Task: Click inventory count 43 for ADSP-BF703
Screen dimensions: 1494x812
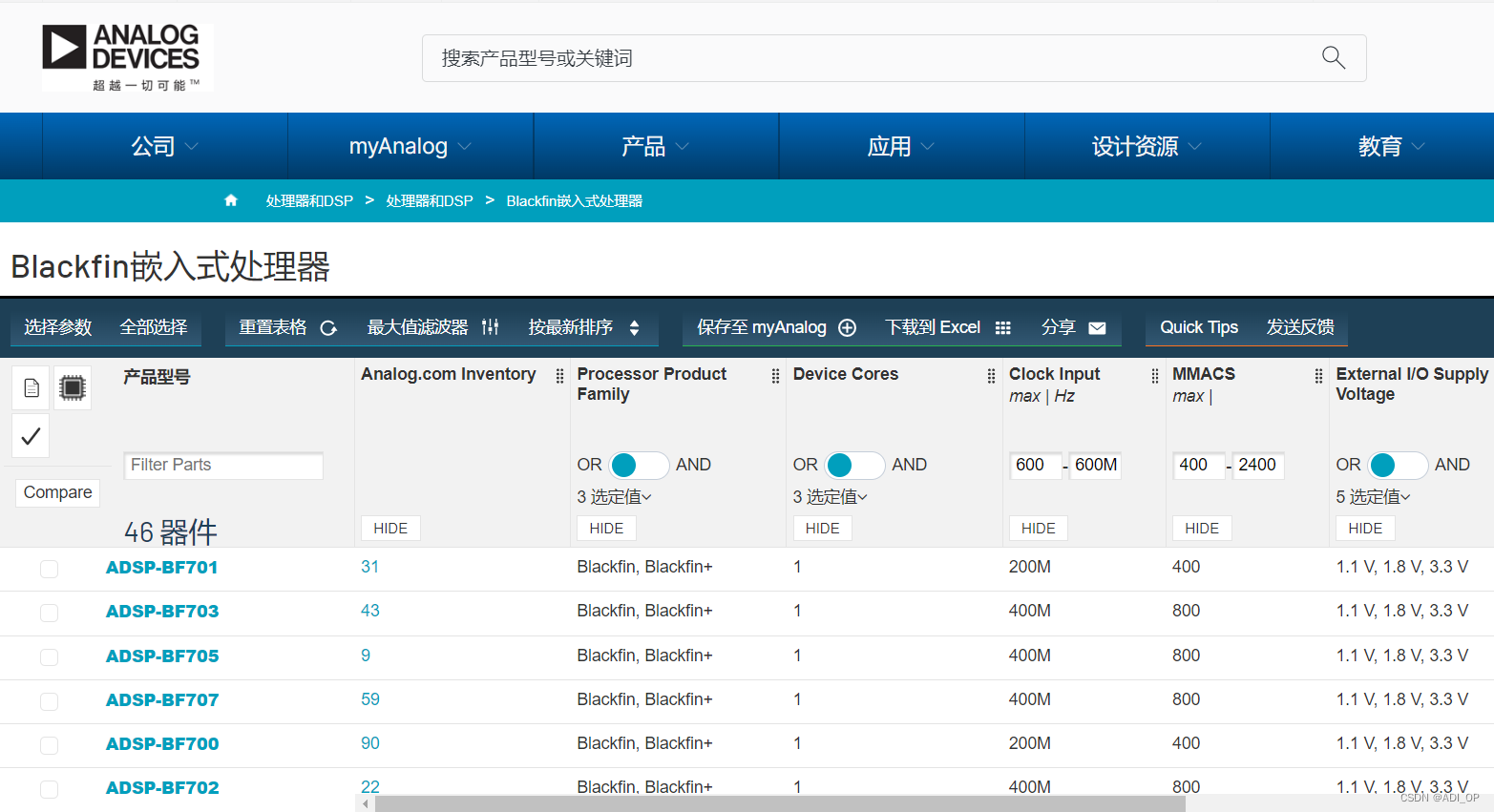Action: coord(370,611)
